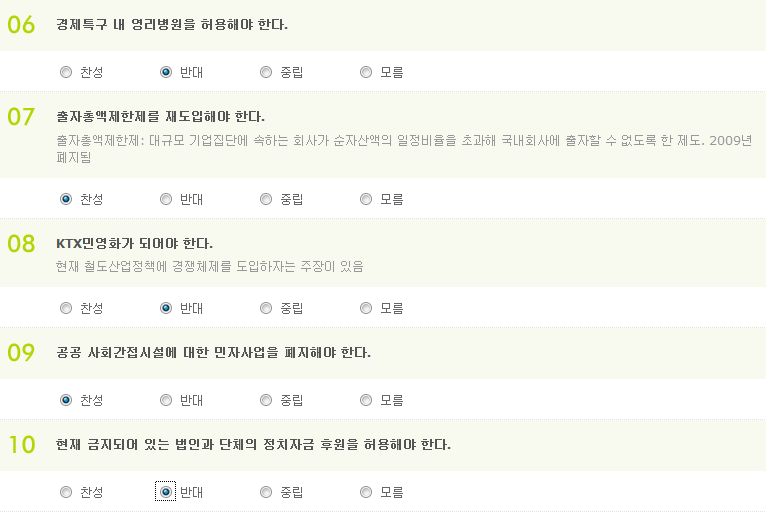This screenshot has width=766, height=515.
Task: Select 반대 for question 06 영리병원
Action: tap(166, 72)
